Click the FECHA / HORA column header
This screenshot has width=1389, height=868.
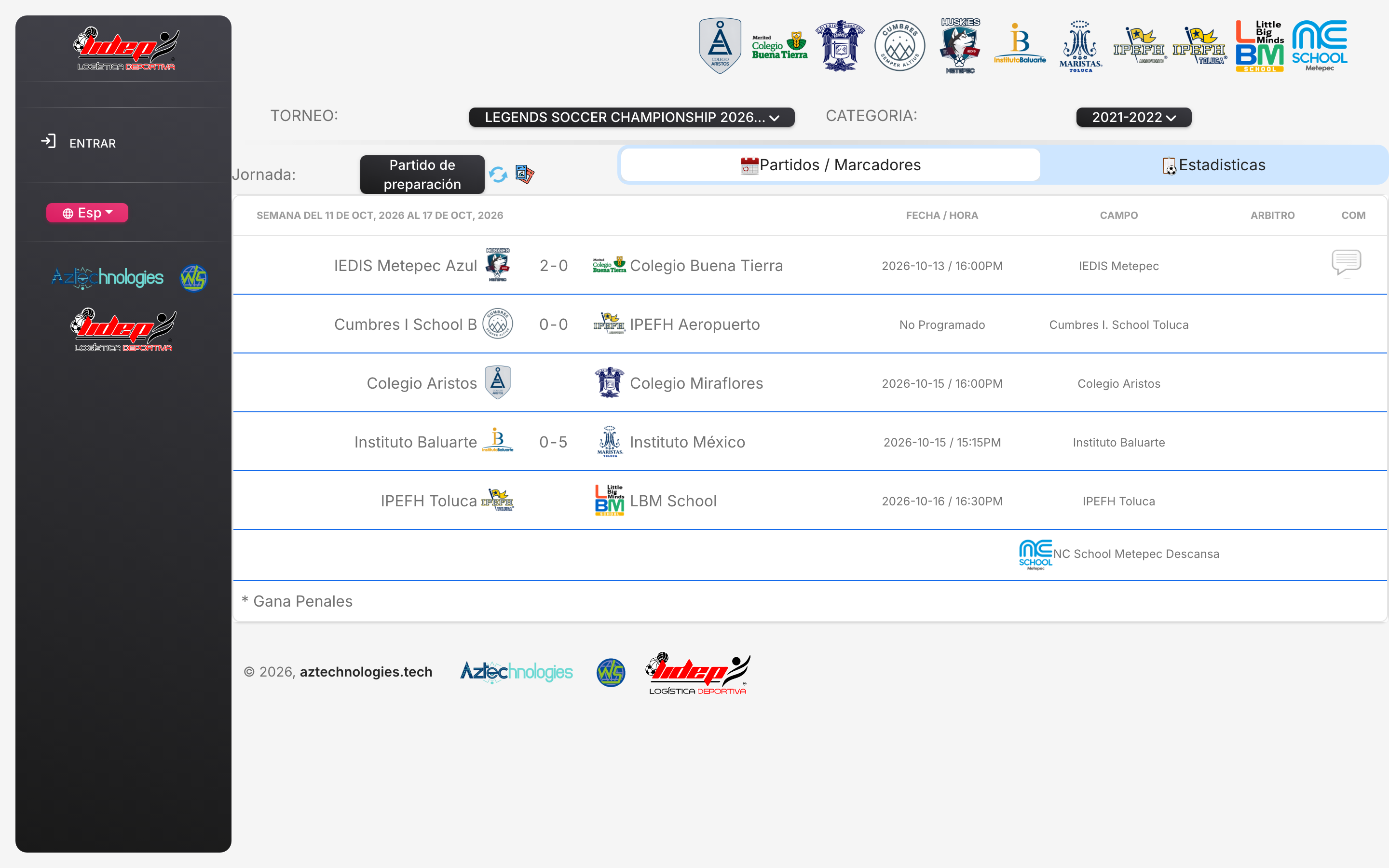(942, 215)
